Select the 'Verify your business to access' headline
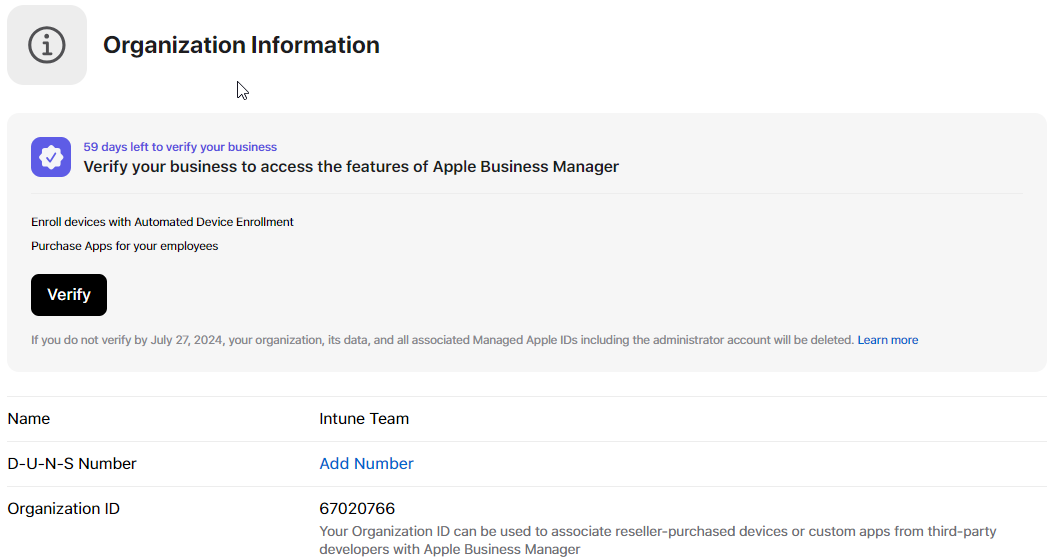 [x=351, y=167]
